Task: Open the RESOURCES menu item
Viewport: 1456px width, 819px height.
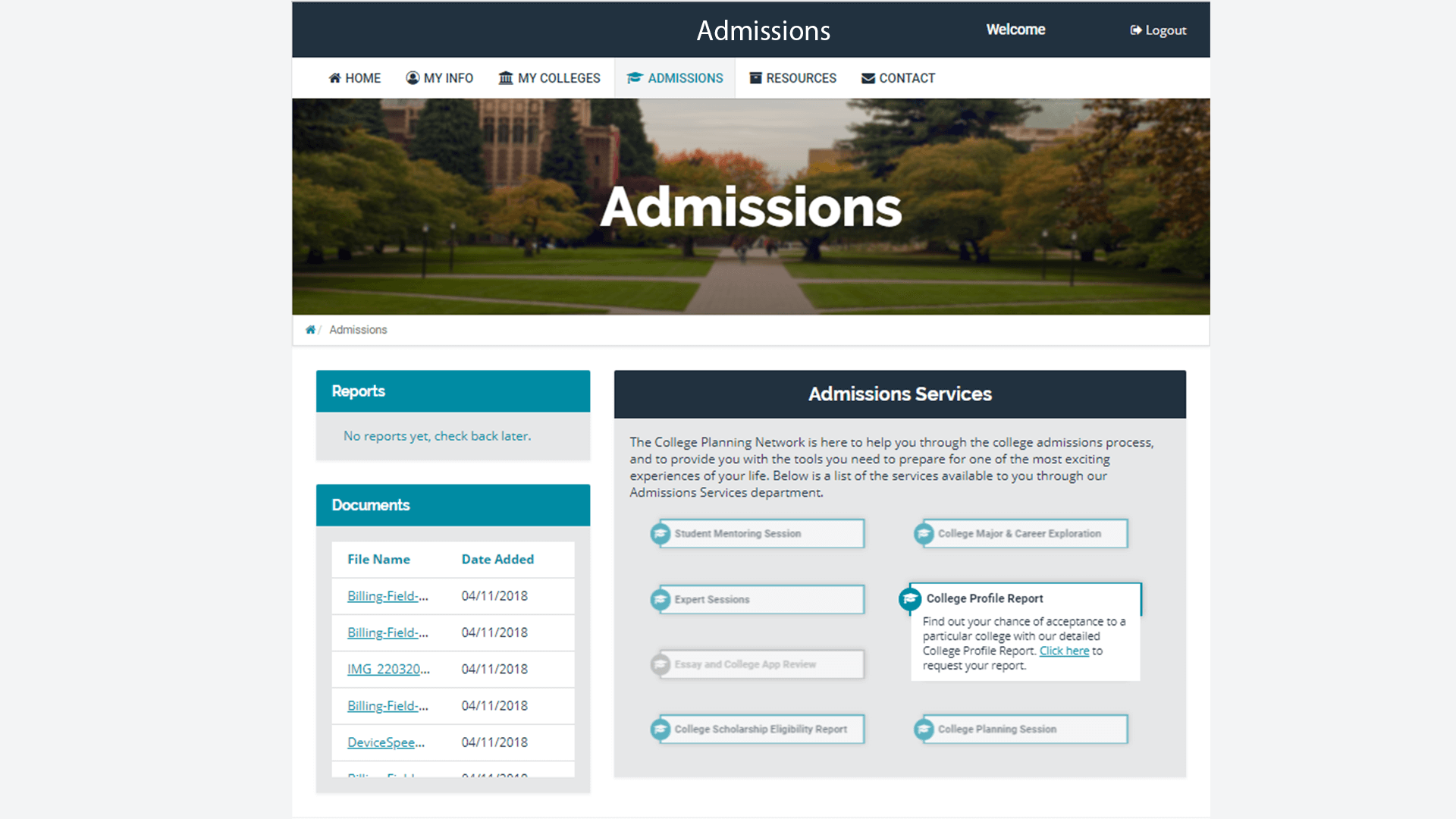Action: click(x=792, y=78)
